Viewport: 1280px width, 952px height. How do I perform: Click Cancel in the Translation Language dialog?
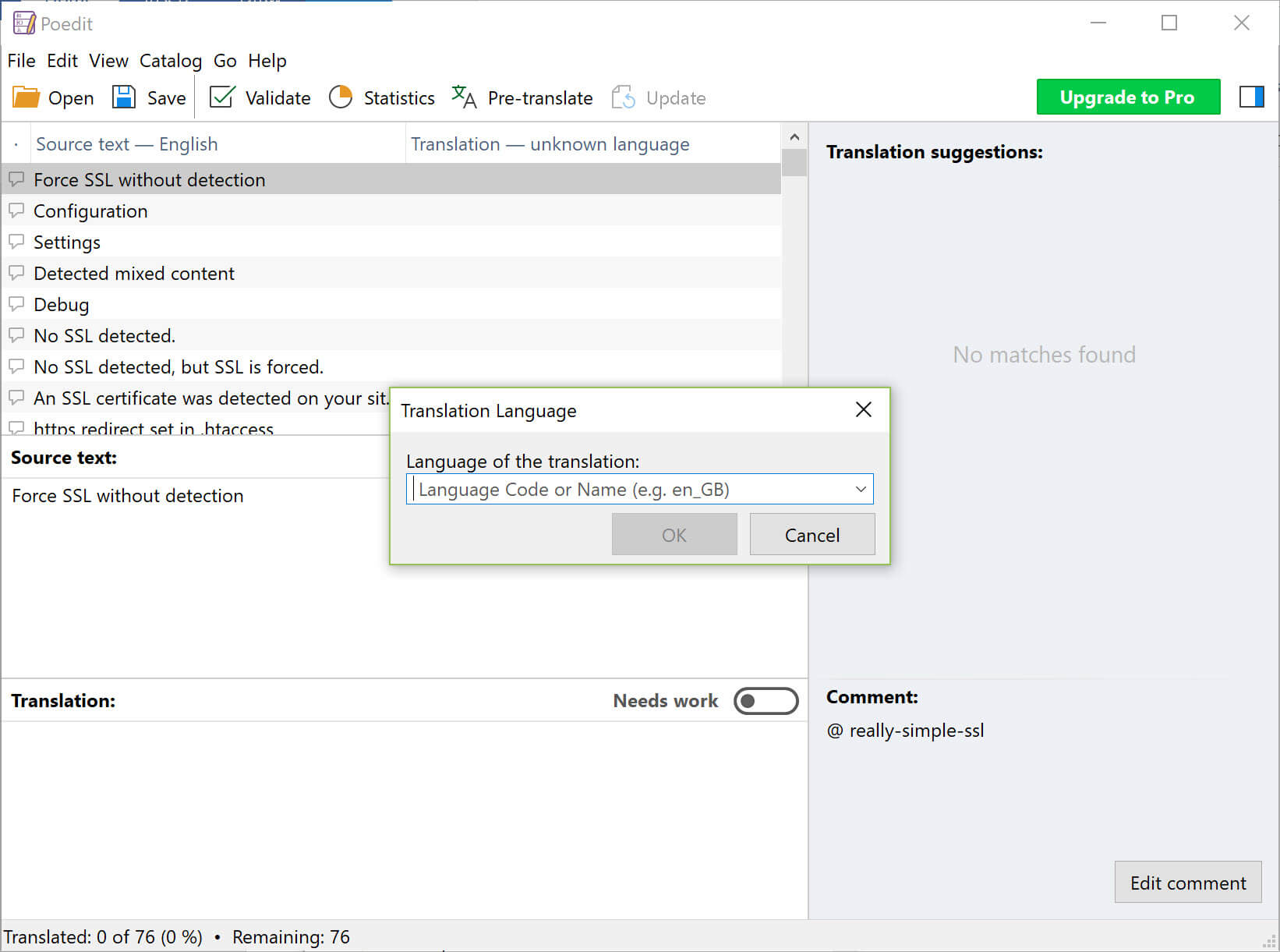click(812, 535)
